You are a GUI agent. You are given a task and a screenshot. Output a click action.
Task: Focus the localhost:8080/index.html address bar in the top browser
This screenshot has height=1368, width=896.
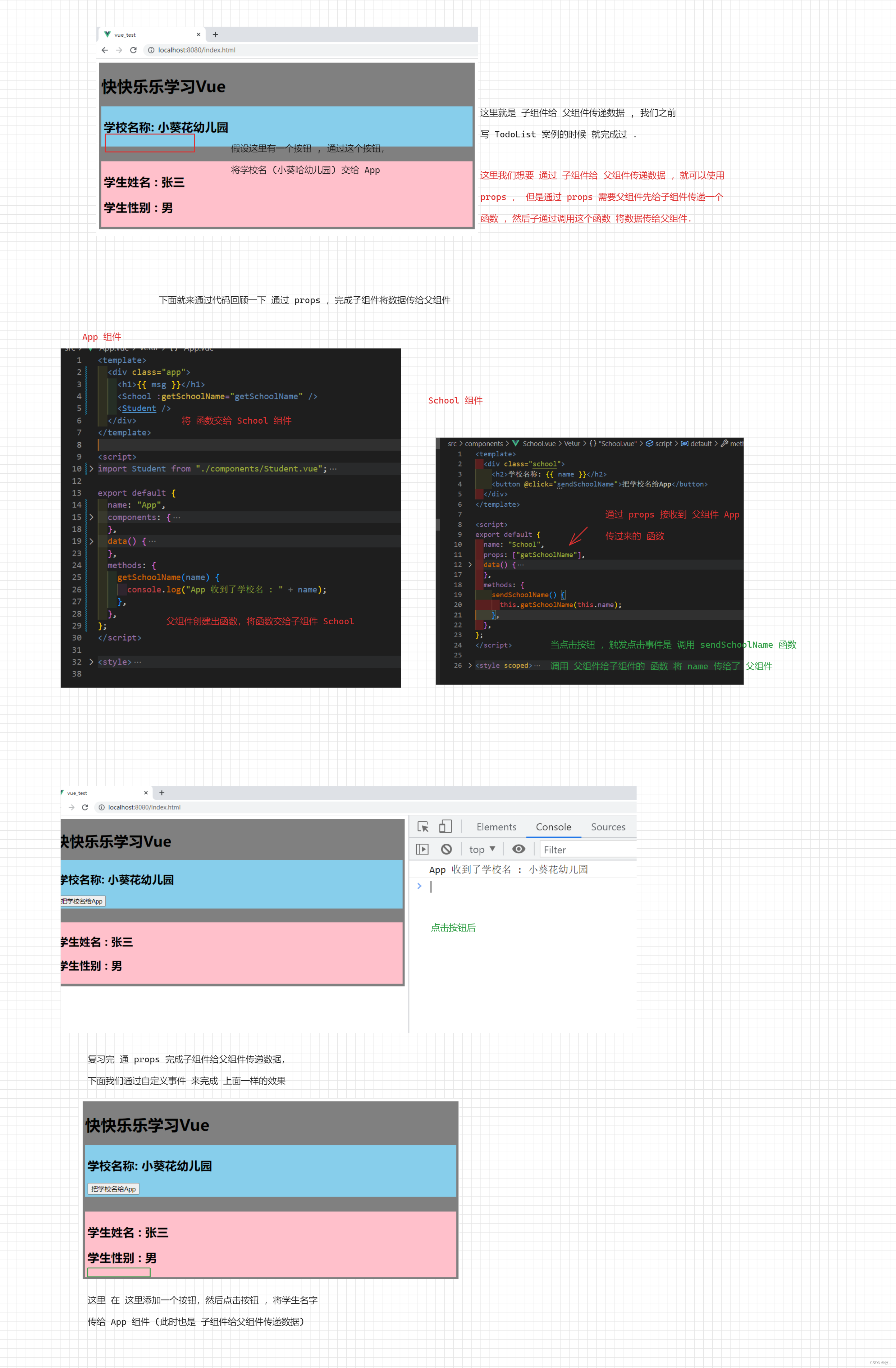coord(310,50)
